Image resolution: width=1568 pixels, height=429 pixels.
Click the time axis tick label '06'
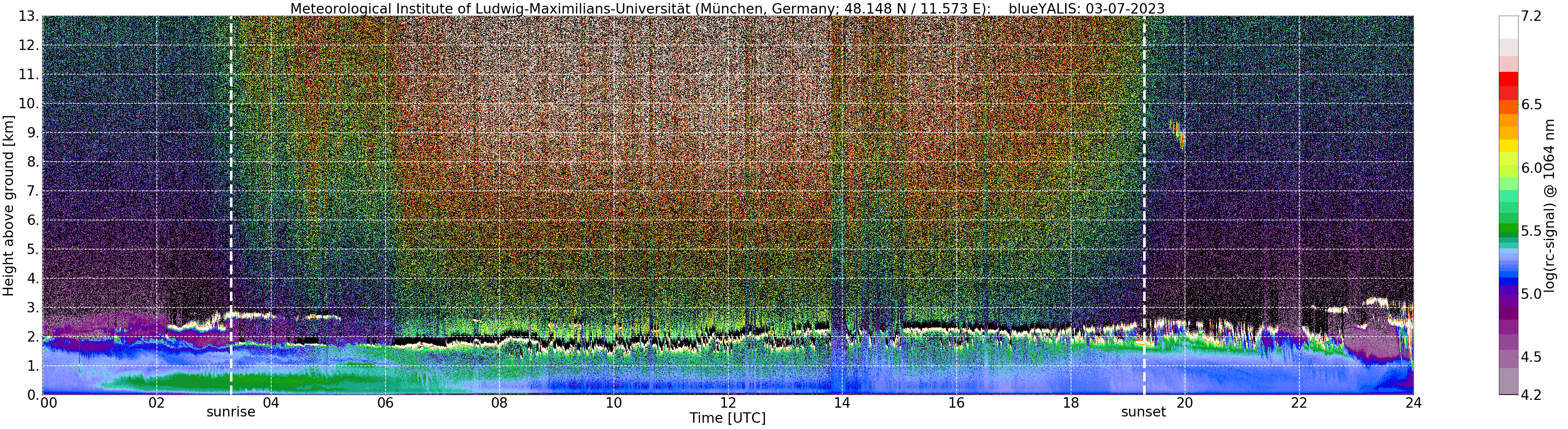click(x=385, y=403)
